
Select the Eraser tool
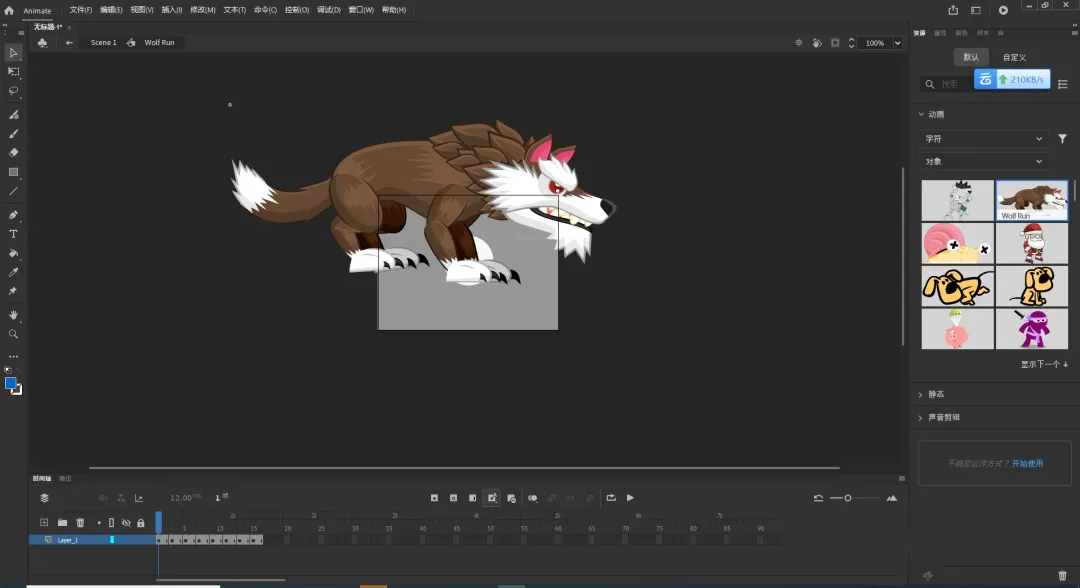coord(14,153)
